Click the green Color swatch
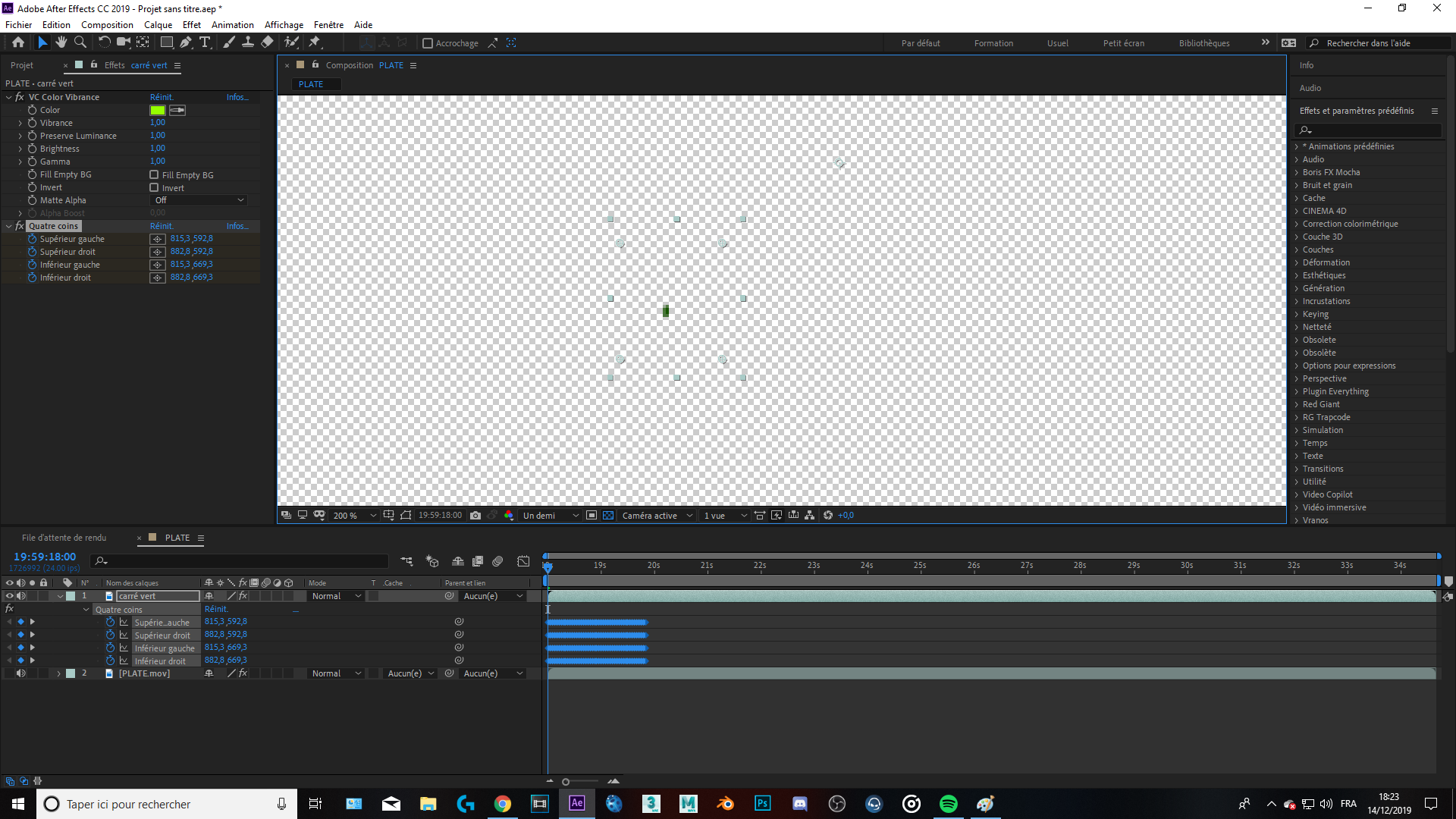This screenshot has width=1456, height=819. tap(158, 110)
